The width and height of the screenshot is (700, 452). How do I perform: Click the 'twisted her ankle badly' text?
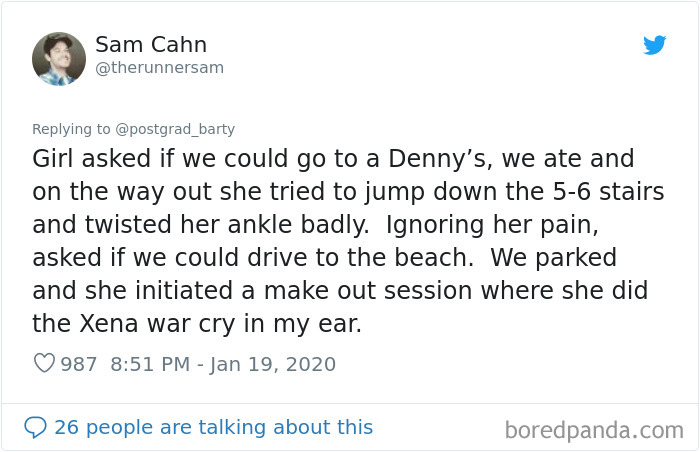tap(227, 225)
